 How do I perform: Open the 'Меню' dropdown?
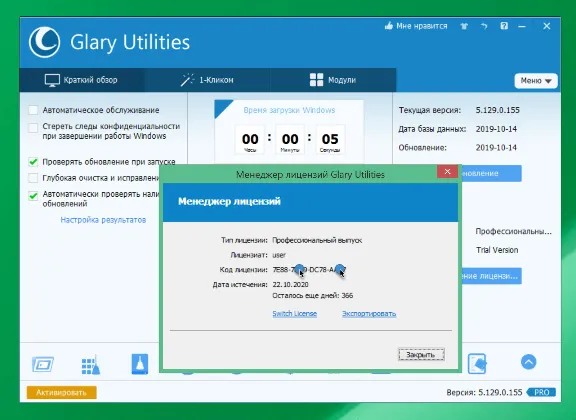click(536, 80)
